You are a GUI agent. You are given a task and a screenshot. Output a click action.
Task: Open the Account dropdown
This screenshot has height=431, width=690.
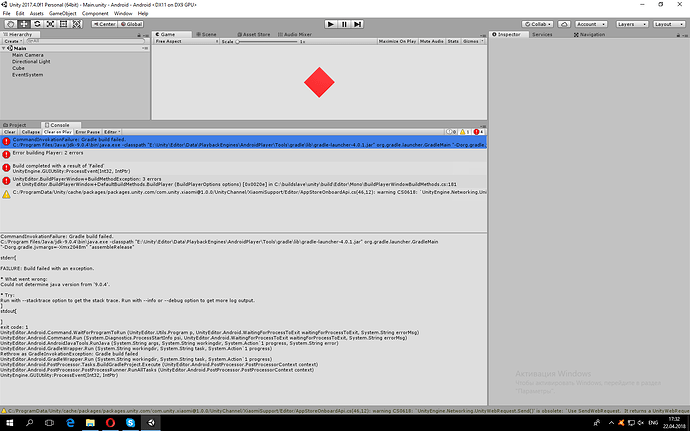[591, 24]
